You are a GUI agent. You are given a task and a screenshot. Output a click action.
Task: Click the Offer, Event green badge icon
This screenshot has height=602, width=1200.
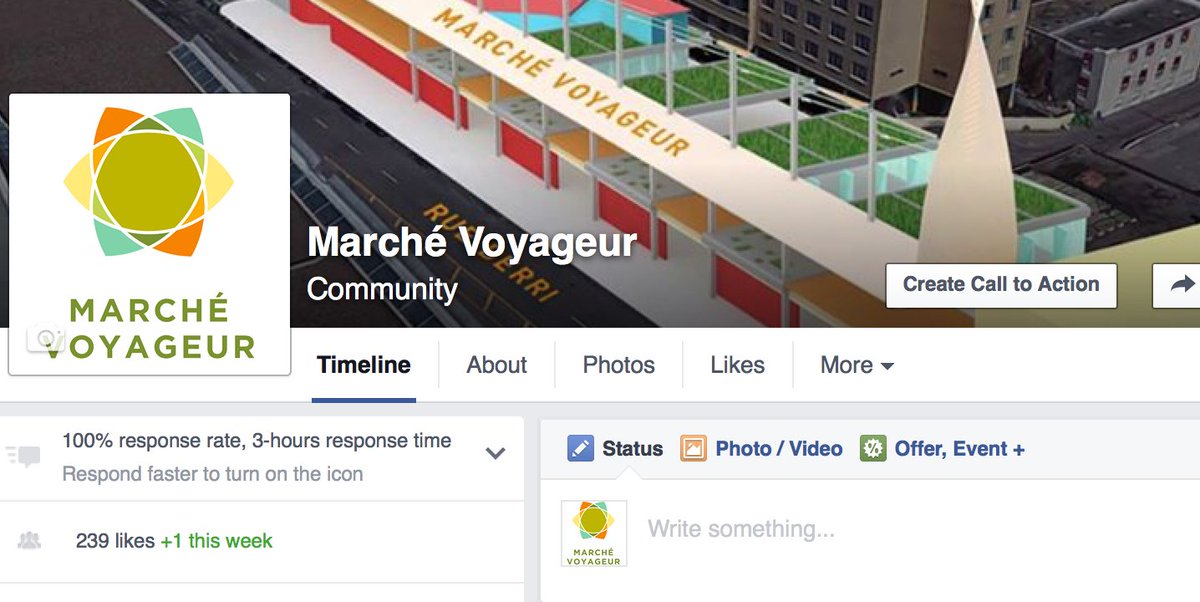click(873, 449)
